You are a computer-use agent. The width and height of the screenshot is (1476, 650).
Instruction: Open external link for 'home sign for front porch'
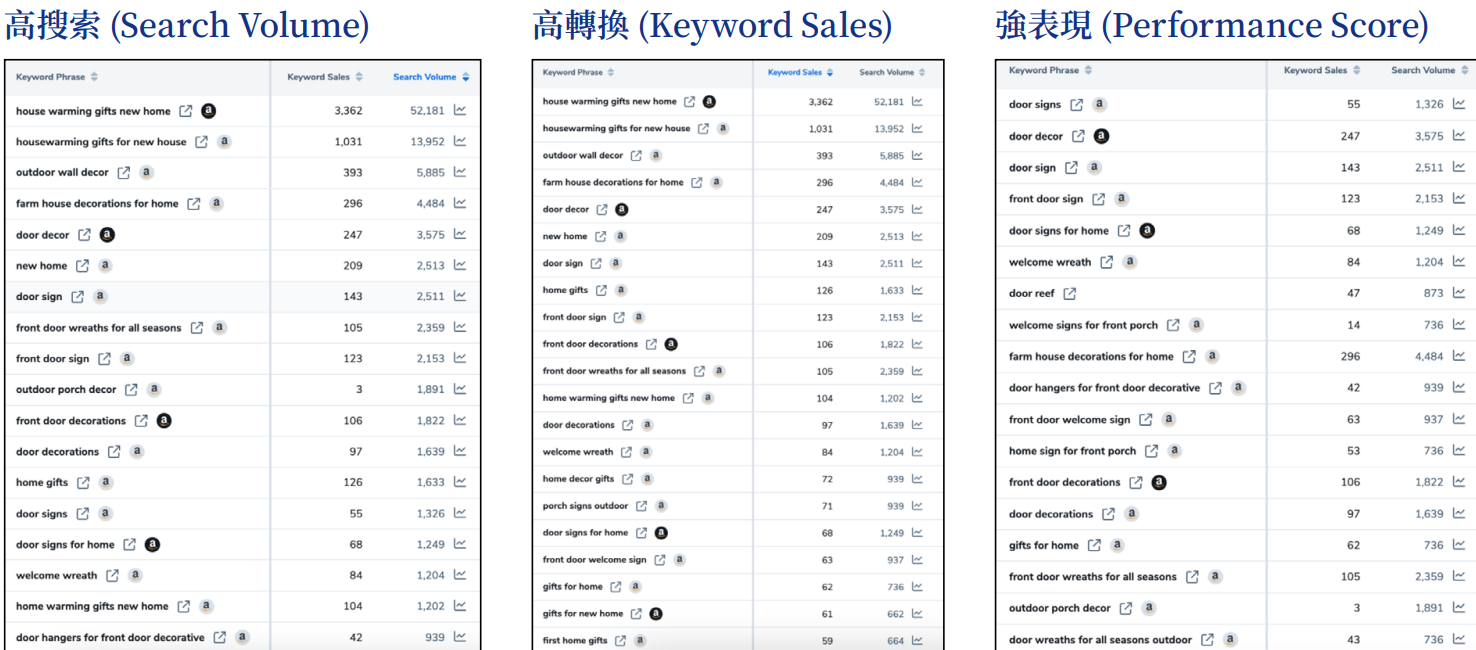1152,451
